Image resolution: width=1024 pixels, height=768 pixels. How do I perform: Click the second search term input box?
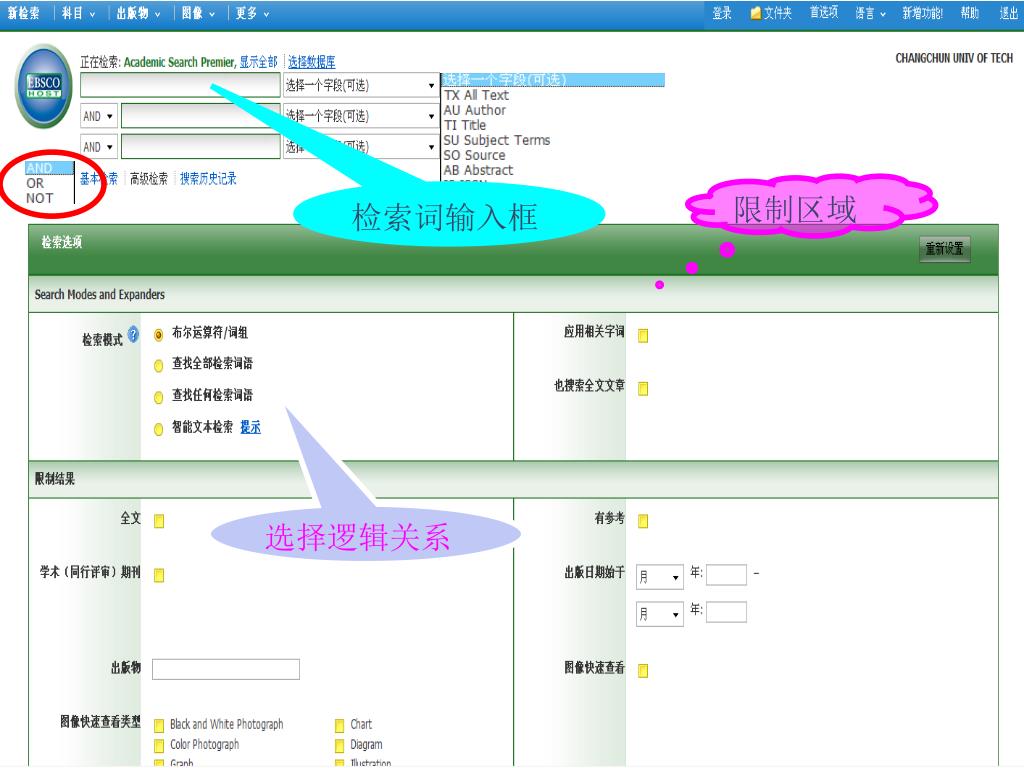click(x=200, y=116)
